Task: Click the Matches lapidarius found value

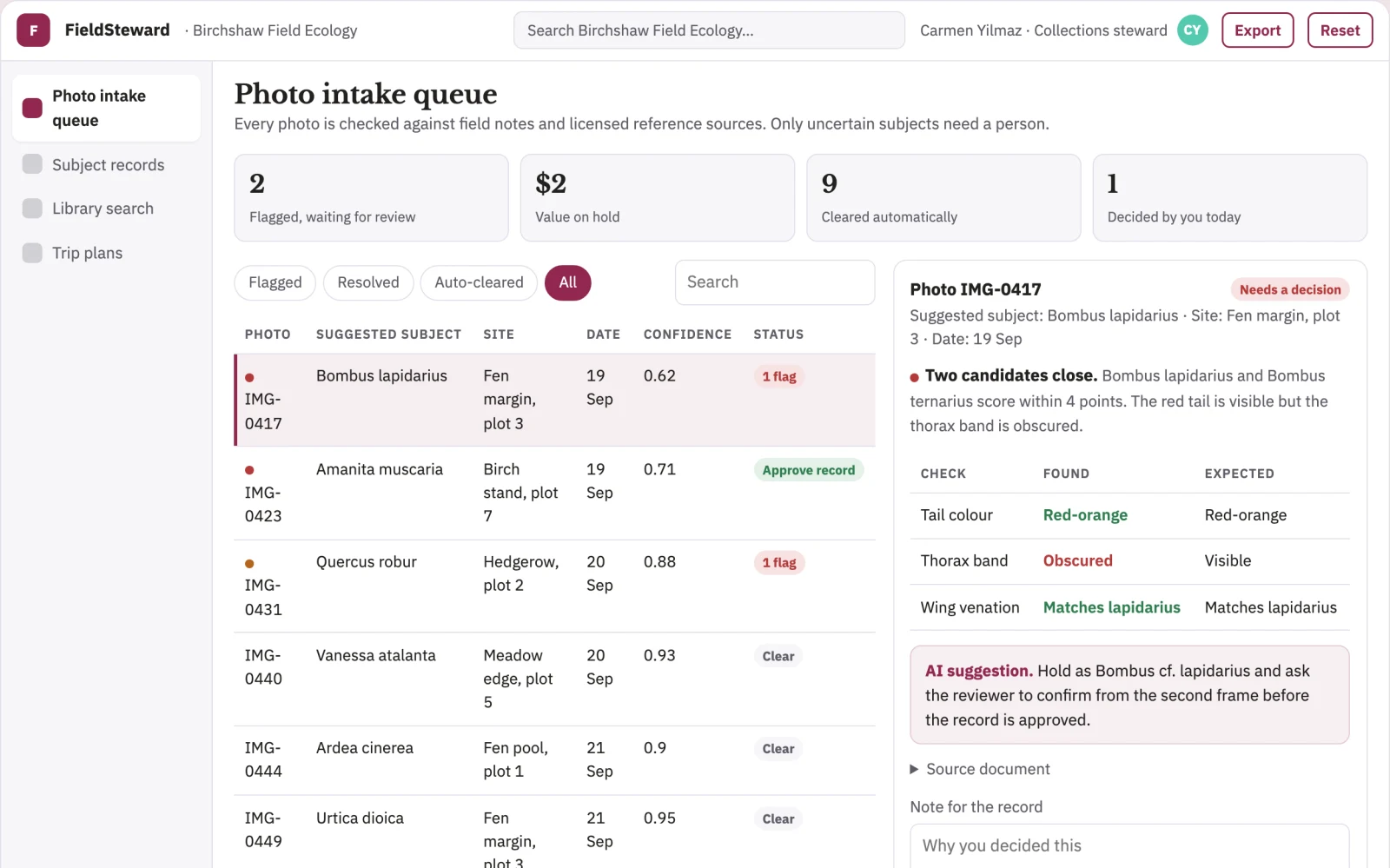Action: pyautogui.click(x=1111, y=607)
